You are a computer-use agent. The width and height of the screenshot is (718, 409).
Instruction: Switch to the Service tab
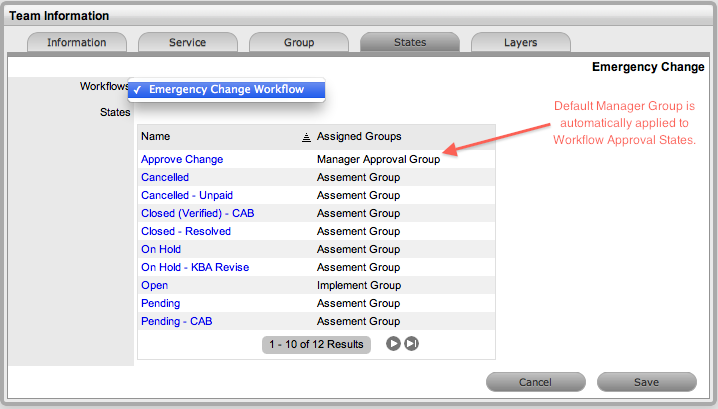187,43
